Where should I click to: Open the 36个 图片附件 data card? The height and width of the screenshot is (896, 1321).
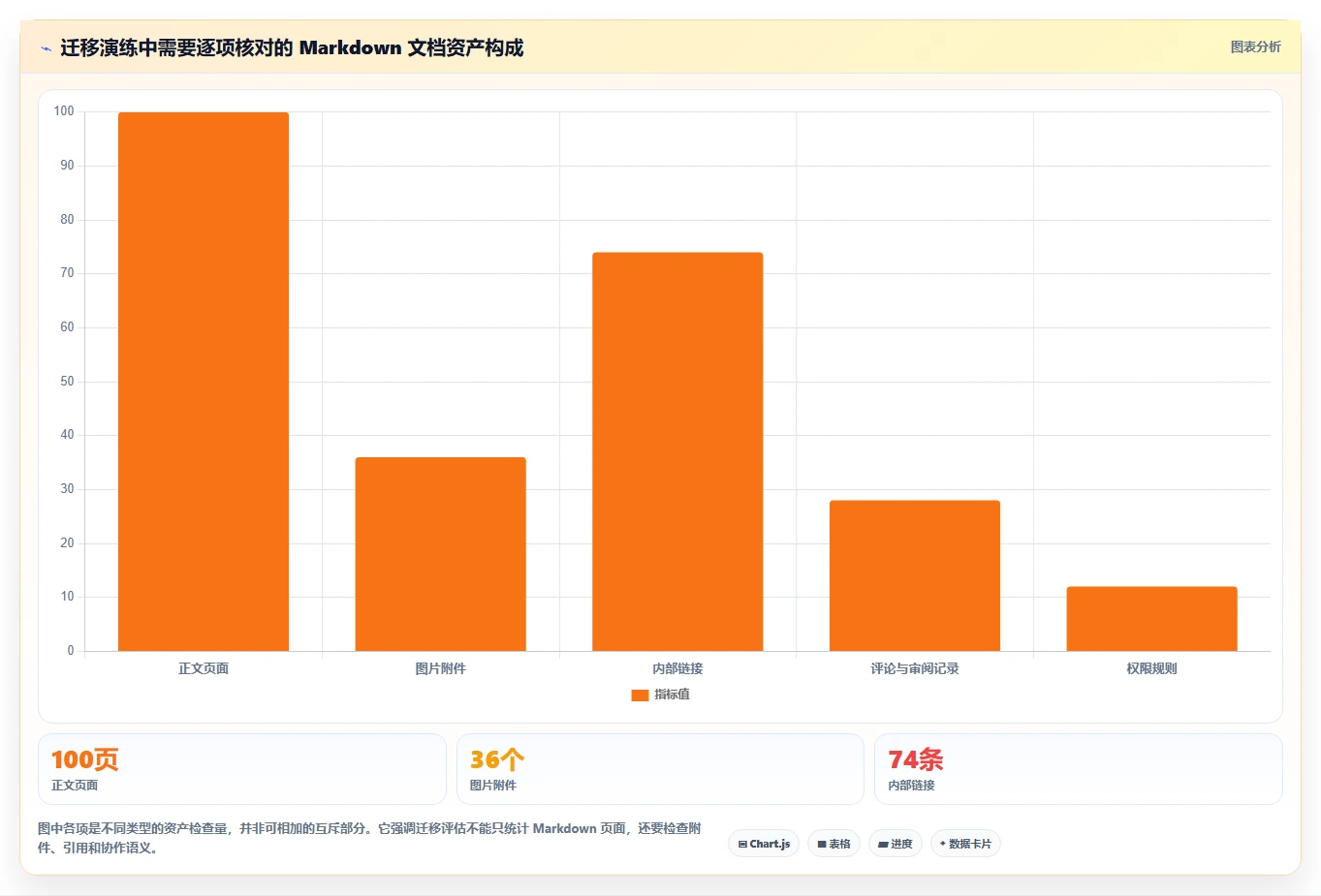coord(660,769)
